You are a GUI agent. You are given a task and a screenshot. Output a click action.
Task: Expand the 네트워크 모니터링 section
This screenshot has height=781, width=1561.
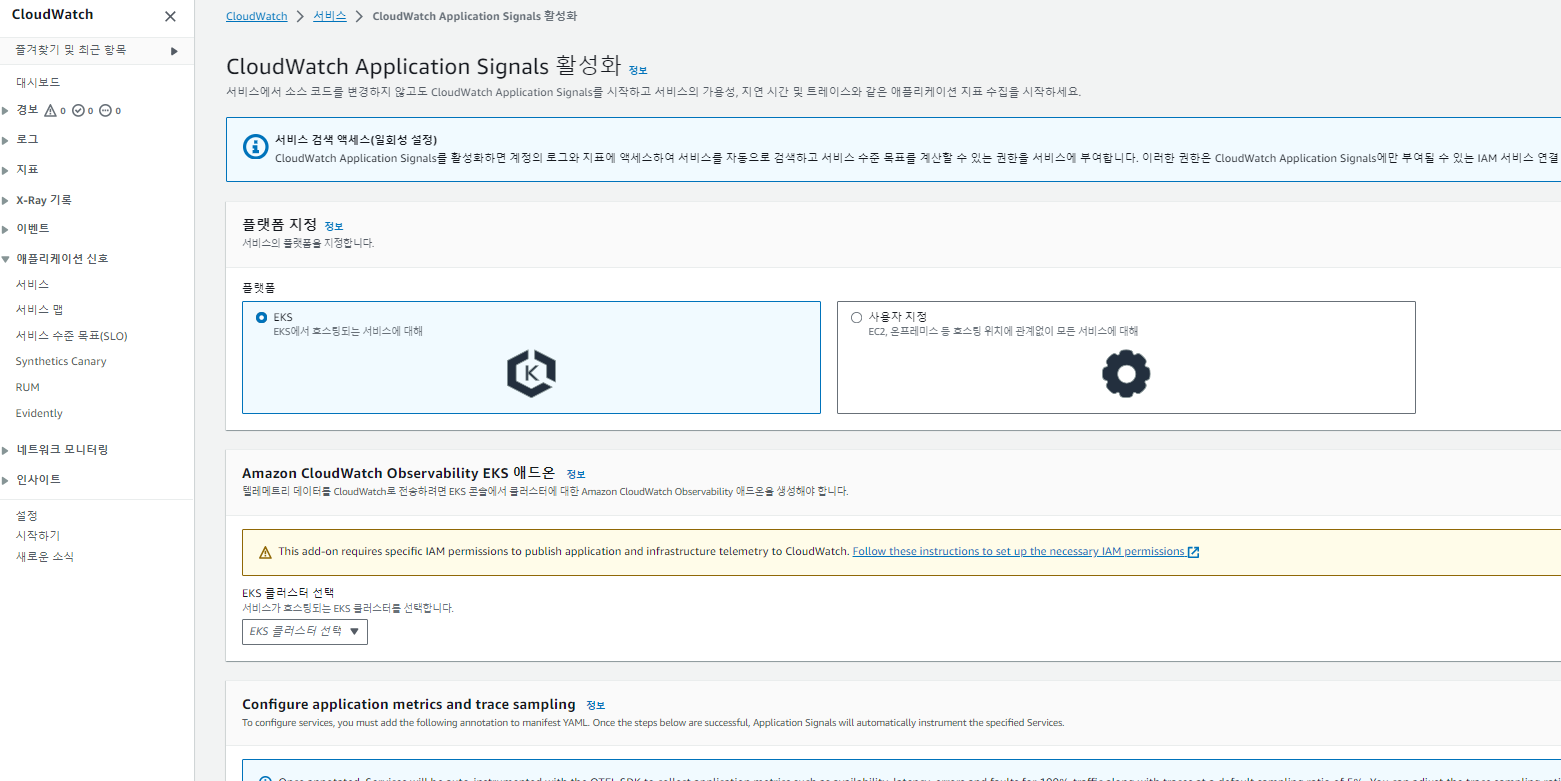(x=6, y=450)
